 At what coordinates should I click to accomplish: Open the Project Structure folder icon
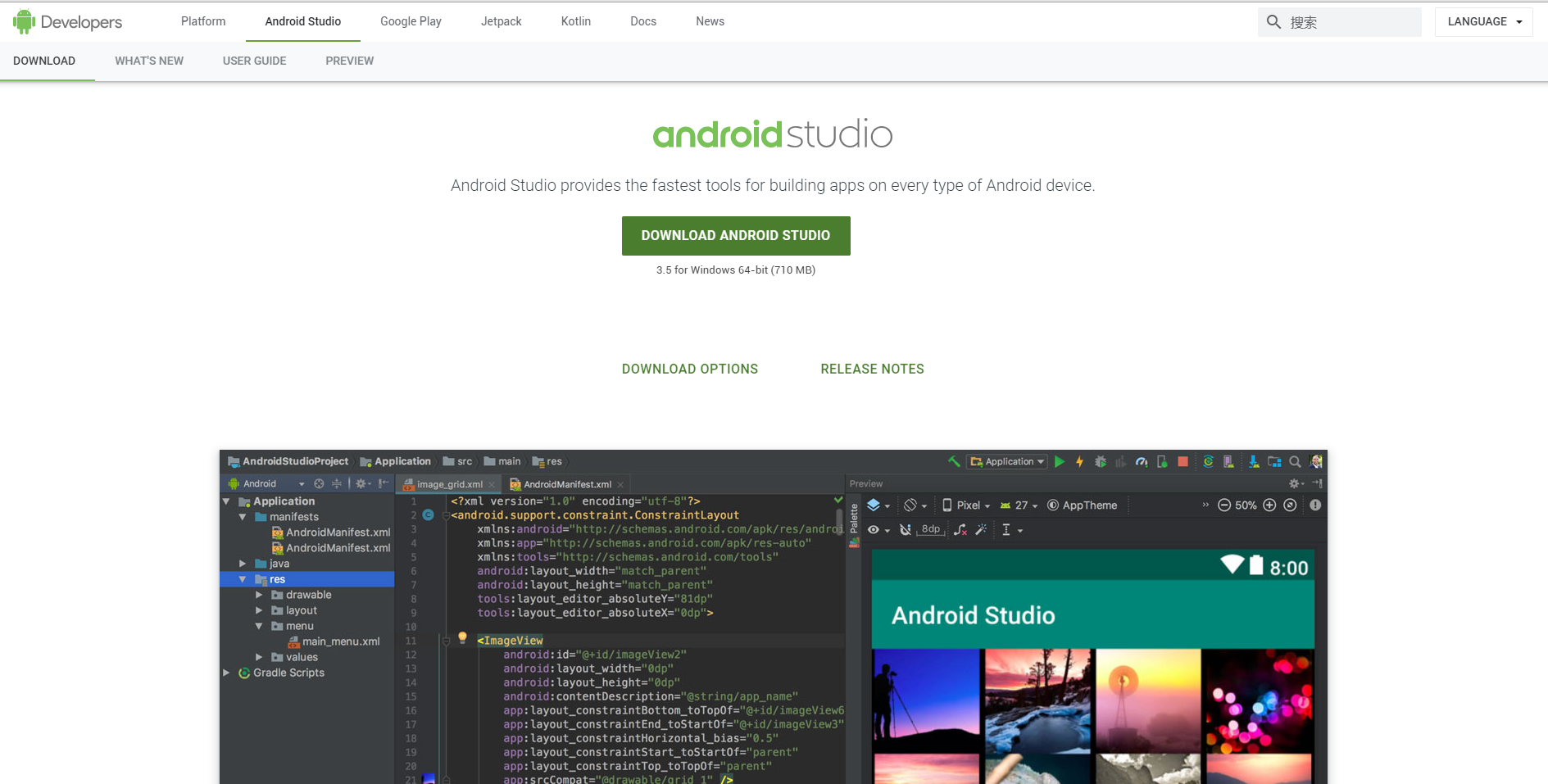(1274, 461)
